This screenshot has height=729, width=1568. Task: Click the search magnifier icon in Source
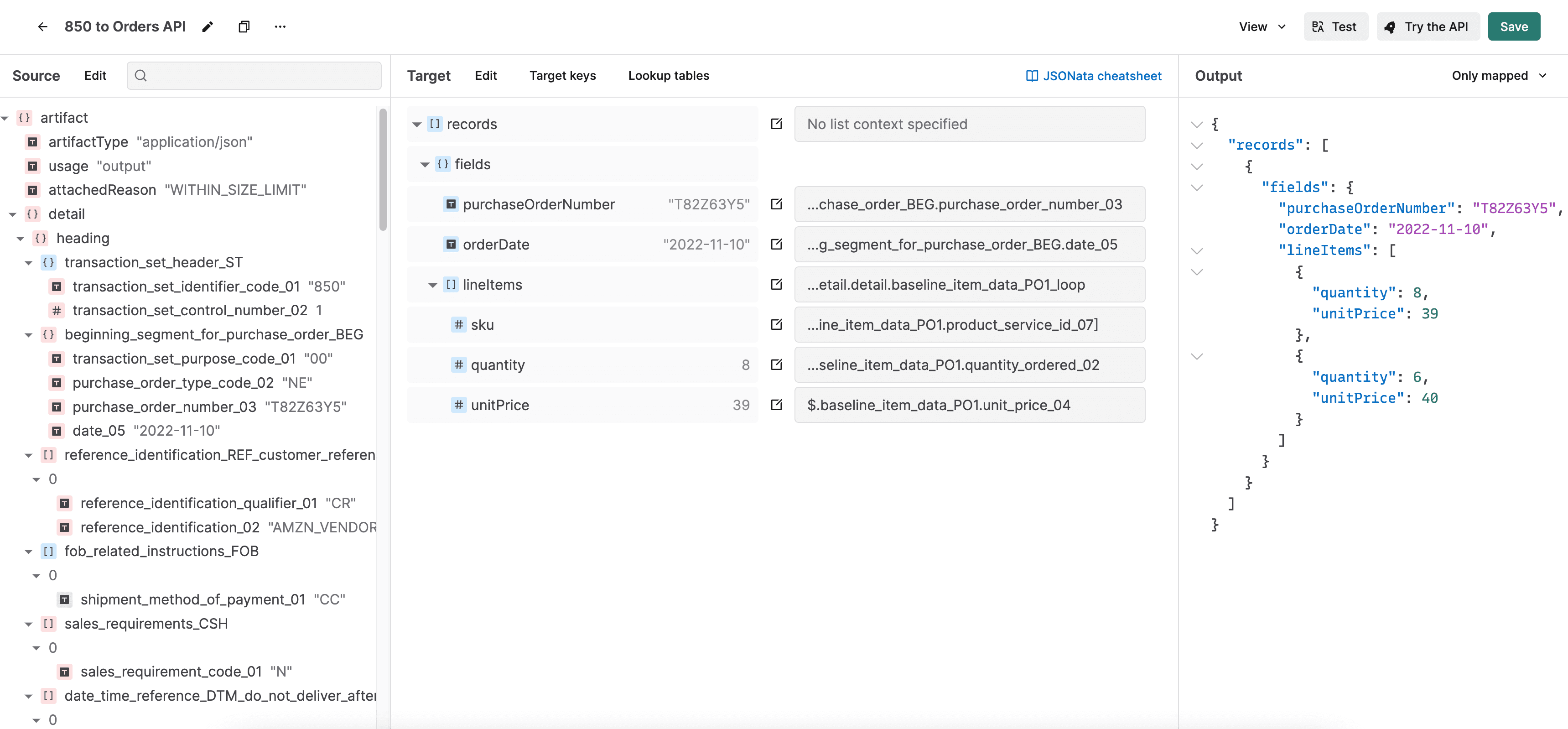click(140, 76)
